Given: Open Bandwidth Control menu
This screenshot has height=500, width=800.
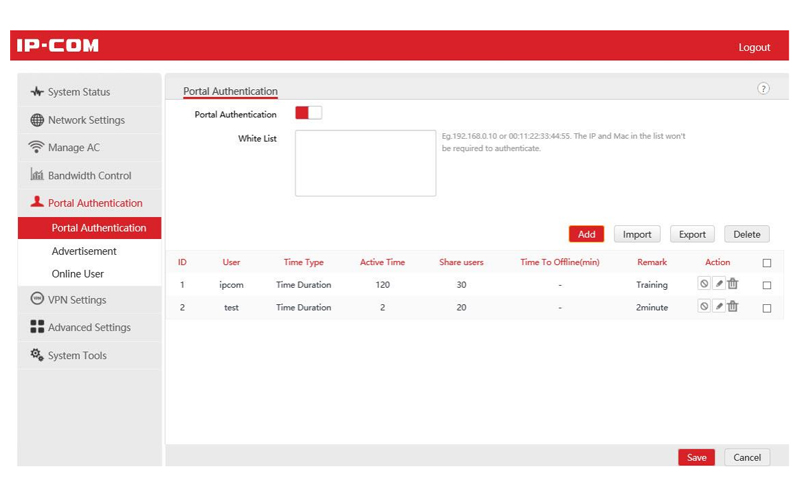Looking at the screenshot, I should click(x=89, y=175).
